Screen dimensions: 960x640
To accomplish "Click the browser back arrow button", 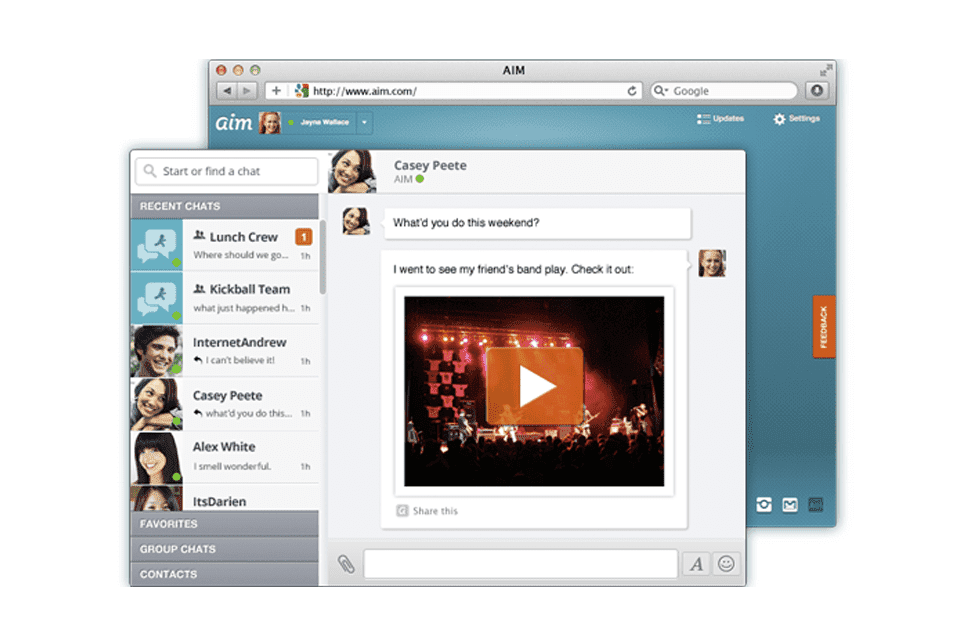I will pos(227,91).
